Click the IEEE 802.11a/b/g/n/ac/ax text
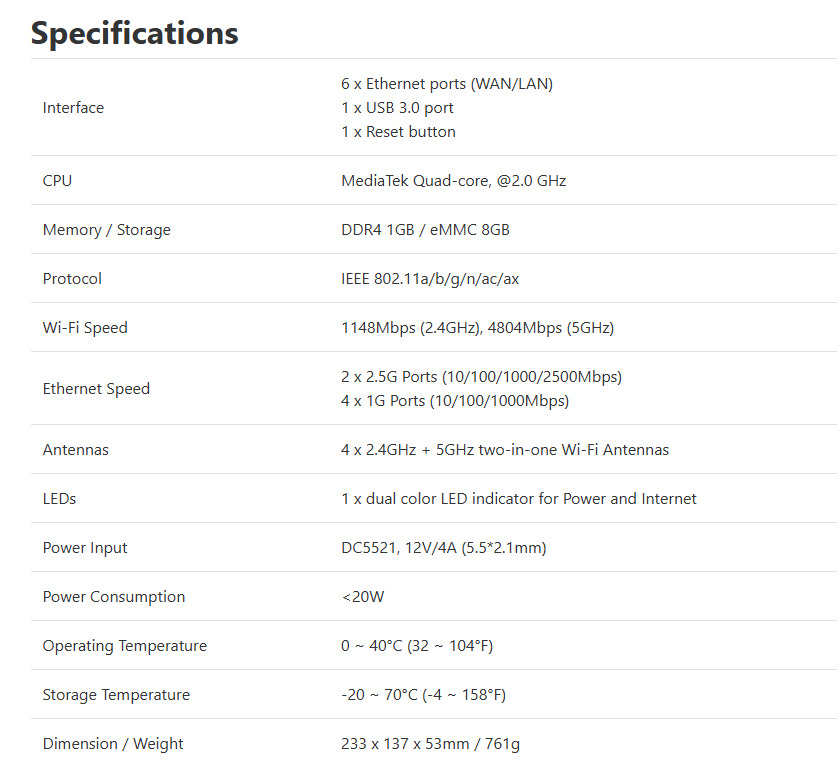 point(430,279)
